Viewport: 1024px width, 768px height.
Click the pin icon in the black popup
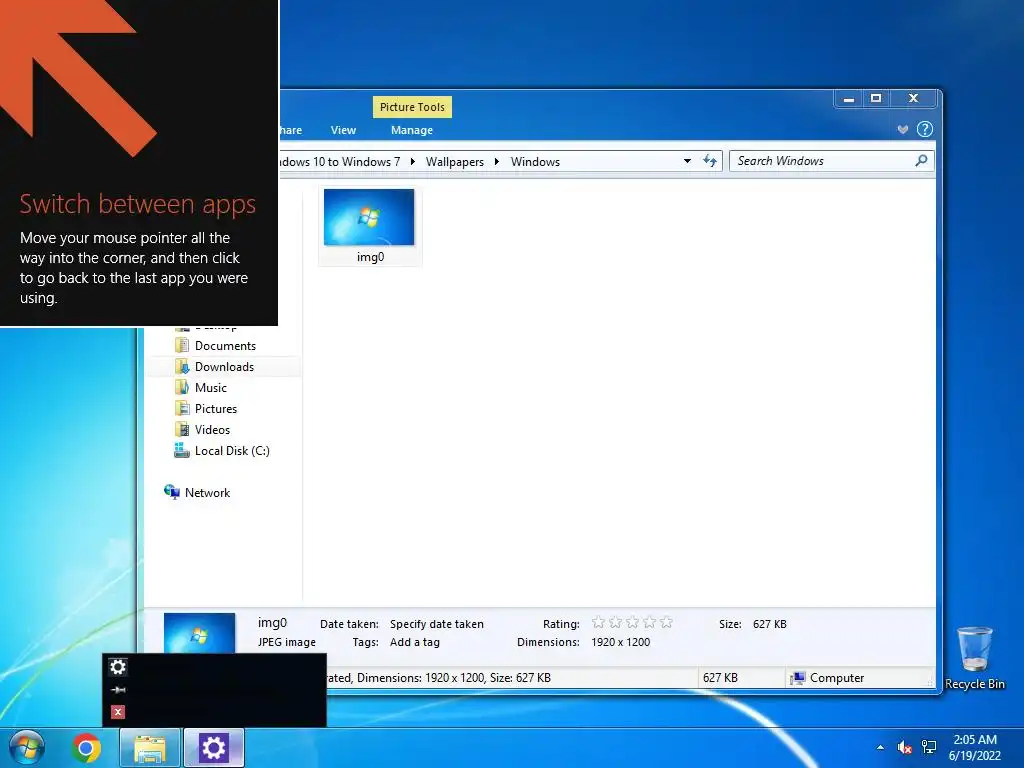coord(118,690)
